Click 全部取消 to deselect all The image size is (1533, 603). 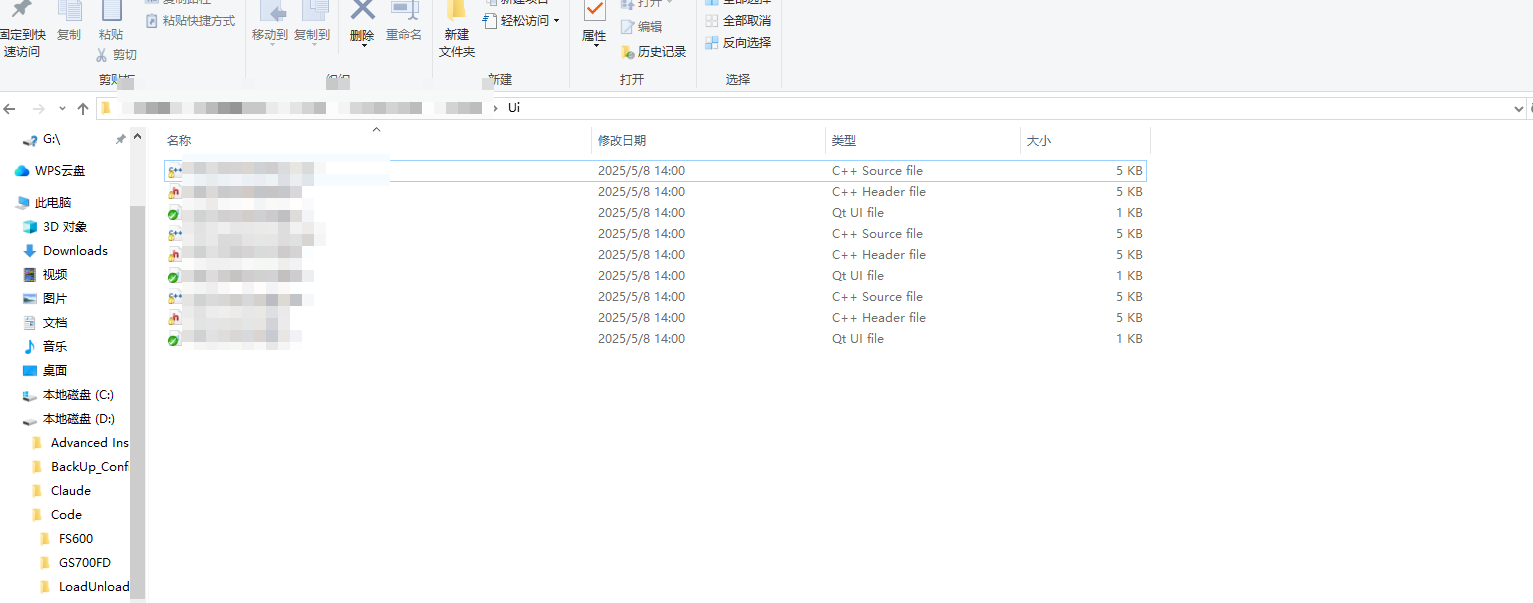[738, 20]
